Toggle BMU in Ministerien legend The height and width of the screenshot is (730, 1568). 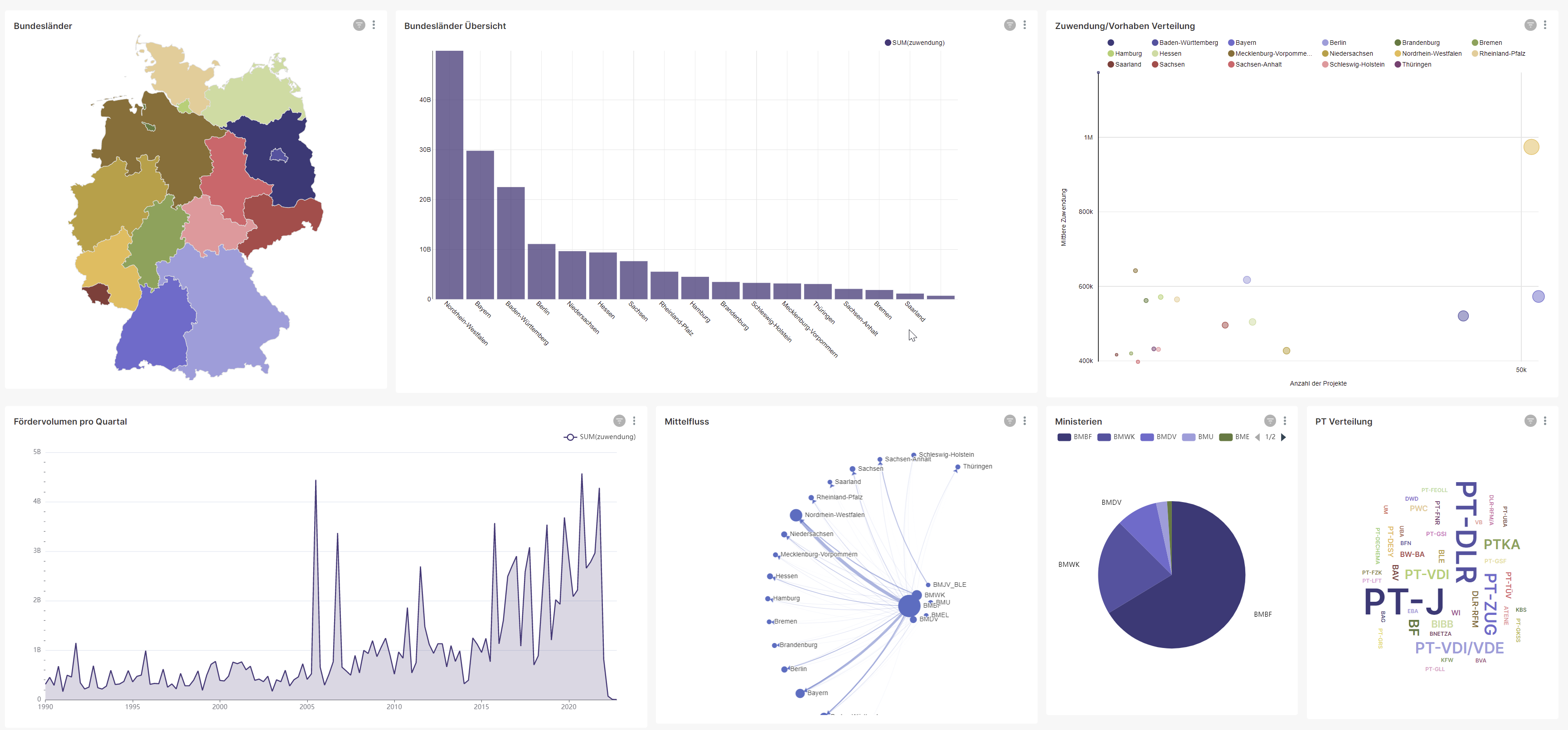(1197, 437)
